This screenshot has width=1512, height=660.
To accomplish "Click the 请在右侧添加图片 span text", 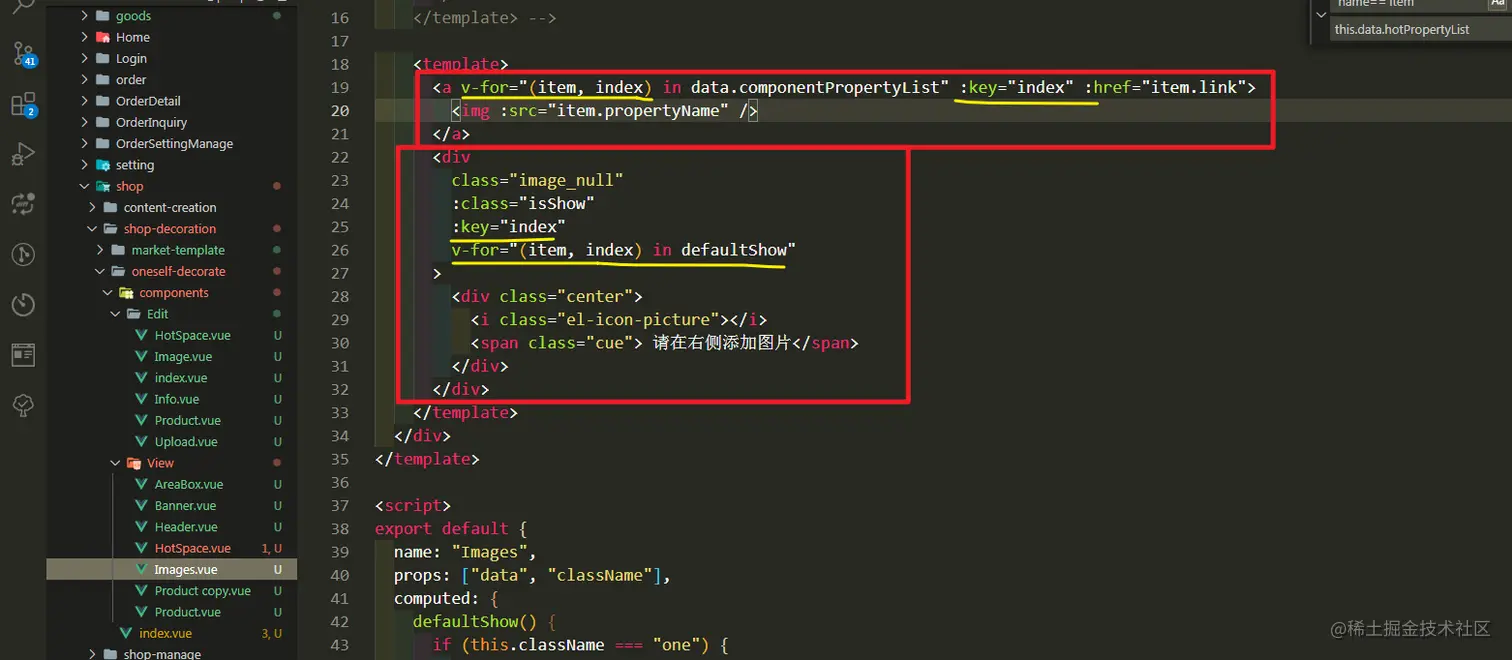I will click(x=721, y=343).
